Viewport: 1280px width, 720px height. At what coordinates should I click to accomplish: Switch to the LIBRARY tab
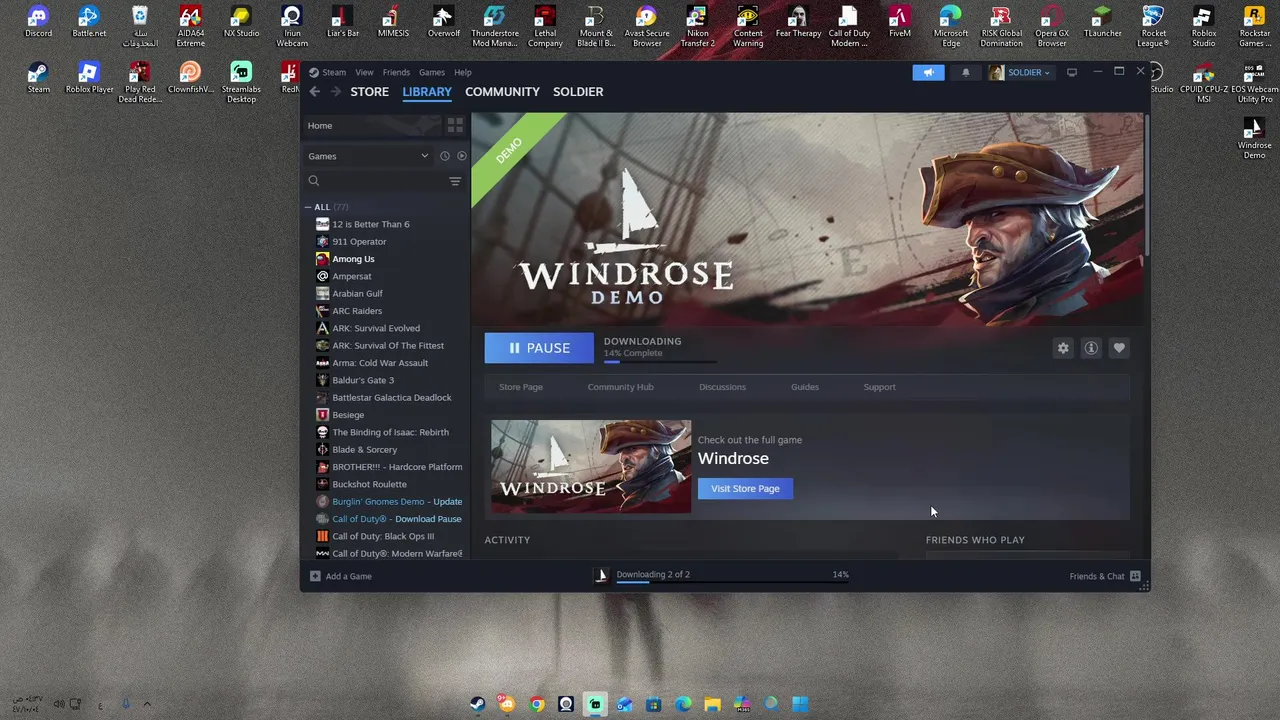click(427, 92)
